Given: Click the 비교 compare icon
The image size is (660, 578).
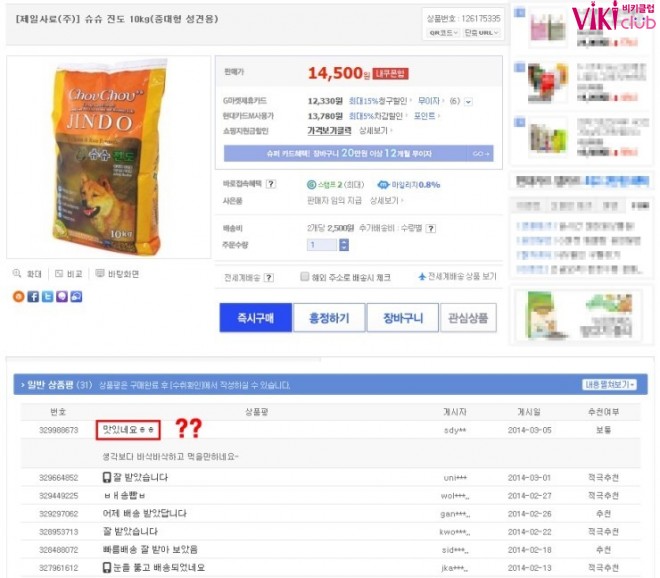Looking at the screenshot, I should click(x=59, y=274).
